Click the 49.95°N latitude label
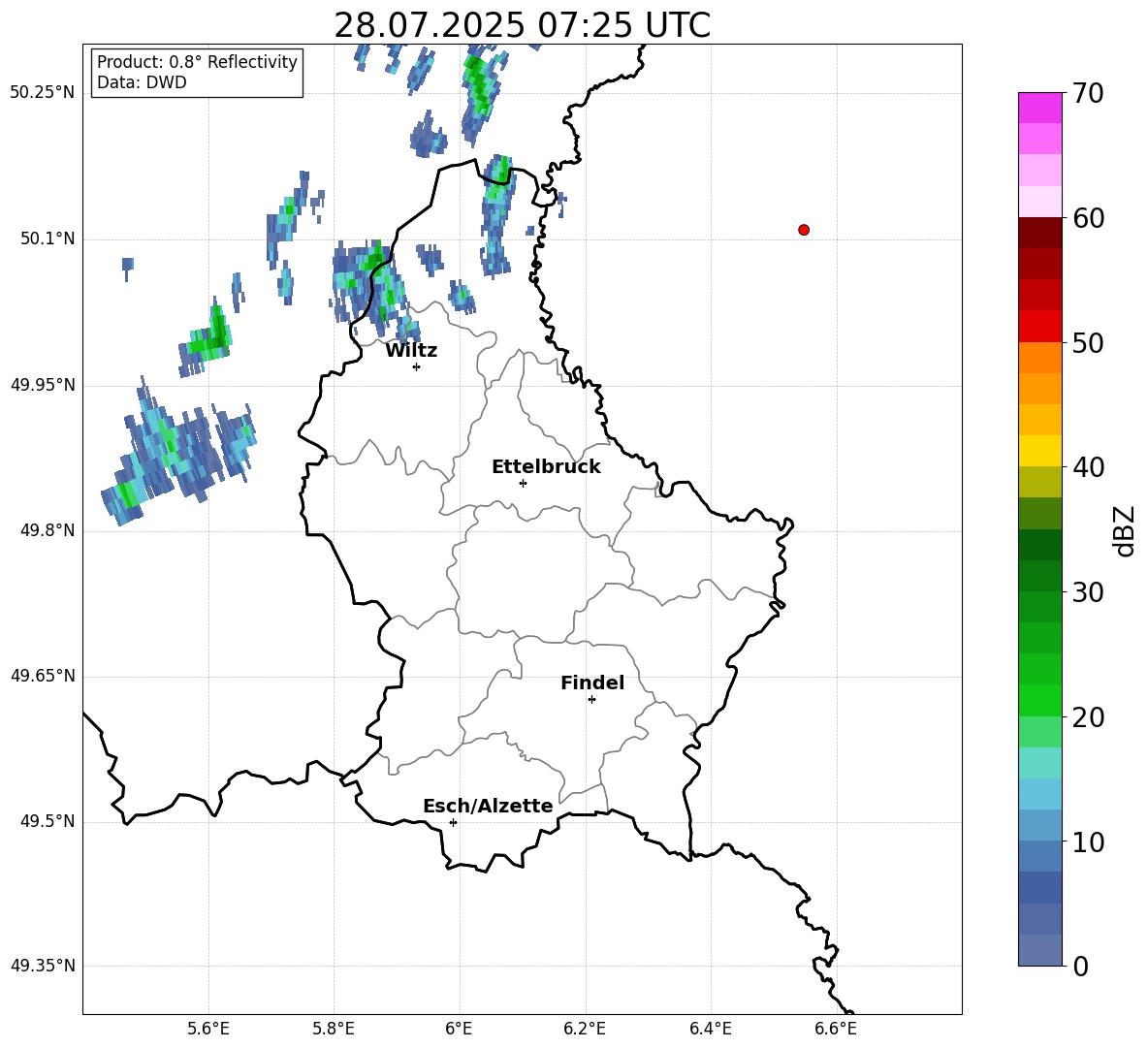1148x1048 pixels. pos(43,385)
